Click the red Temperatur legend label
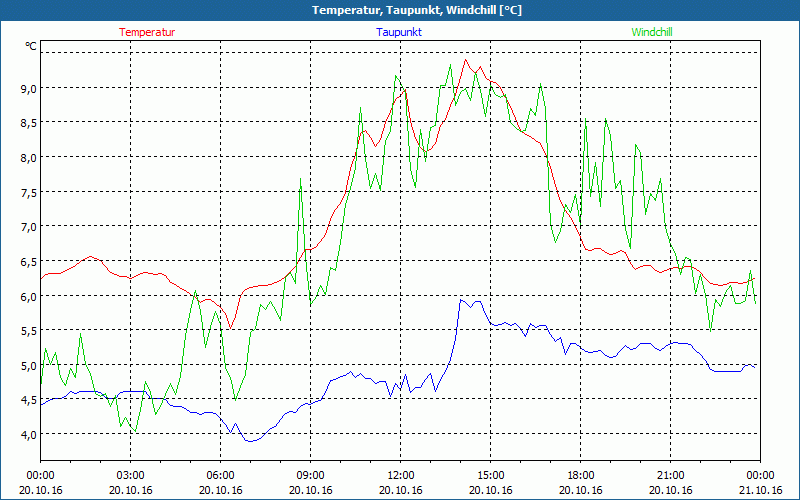This screenshot has height=500, width=800. (147, 32)
